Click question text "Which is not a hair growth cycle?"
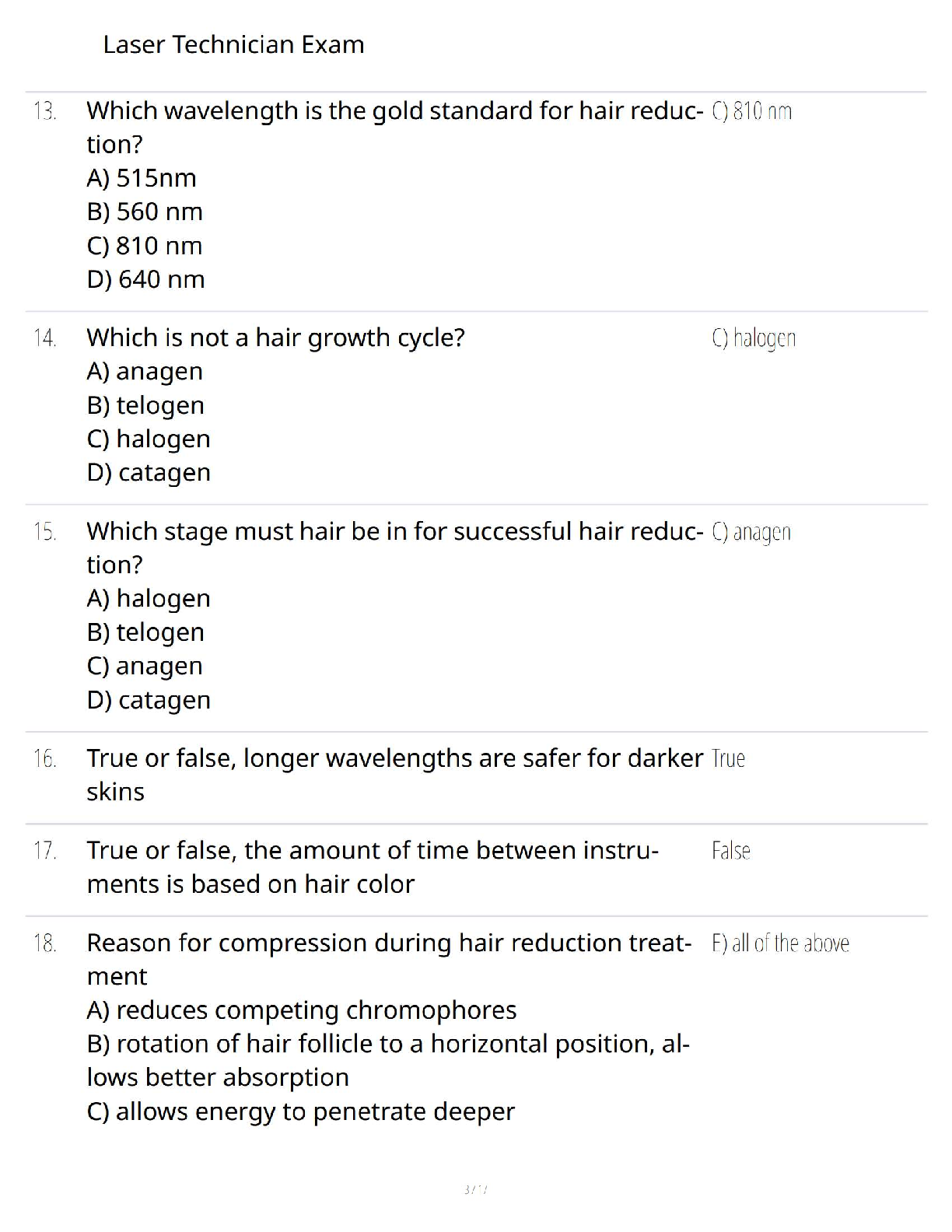Screen dimensions: 952x1232 [275, 338]
